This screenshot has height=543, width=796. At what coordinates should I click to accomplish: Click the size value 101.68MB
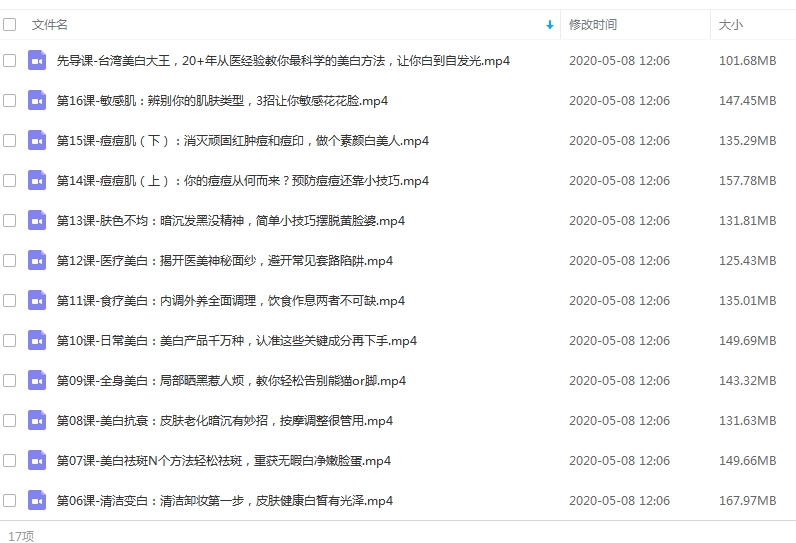[747, 61]
